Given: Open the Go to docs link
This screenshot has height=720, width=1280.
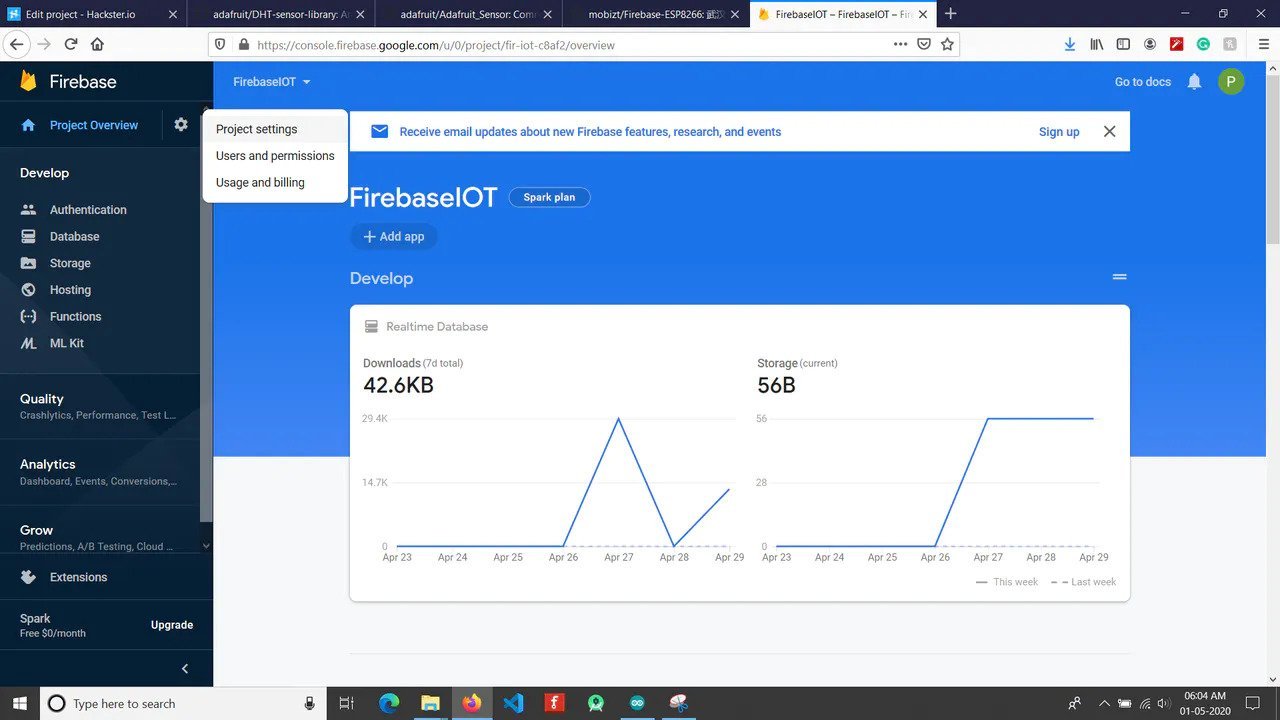Looking at the screenshot, I should (x=1143, y=82).
